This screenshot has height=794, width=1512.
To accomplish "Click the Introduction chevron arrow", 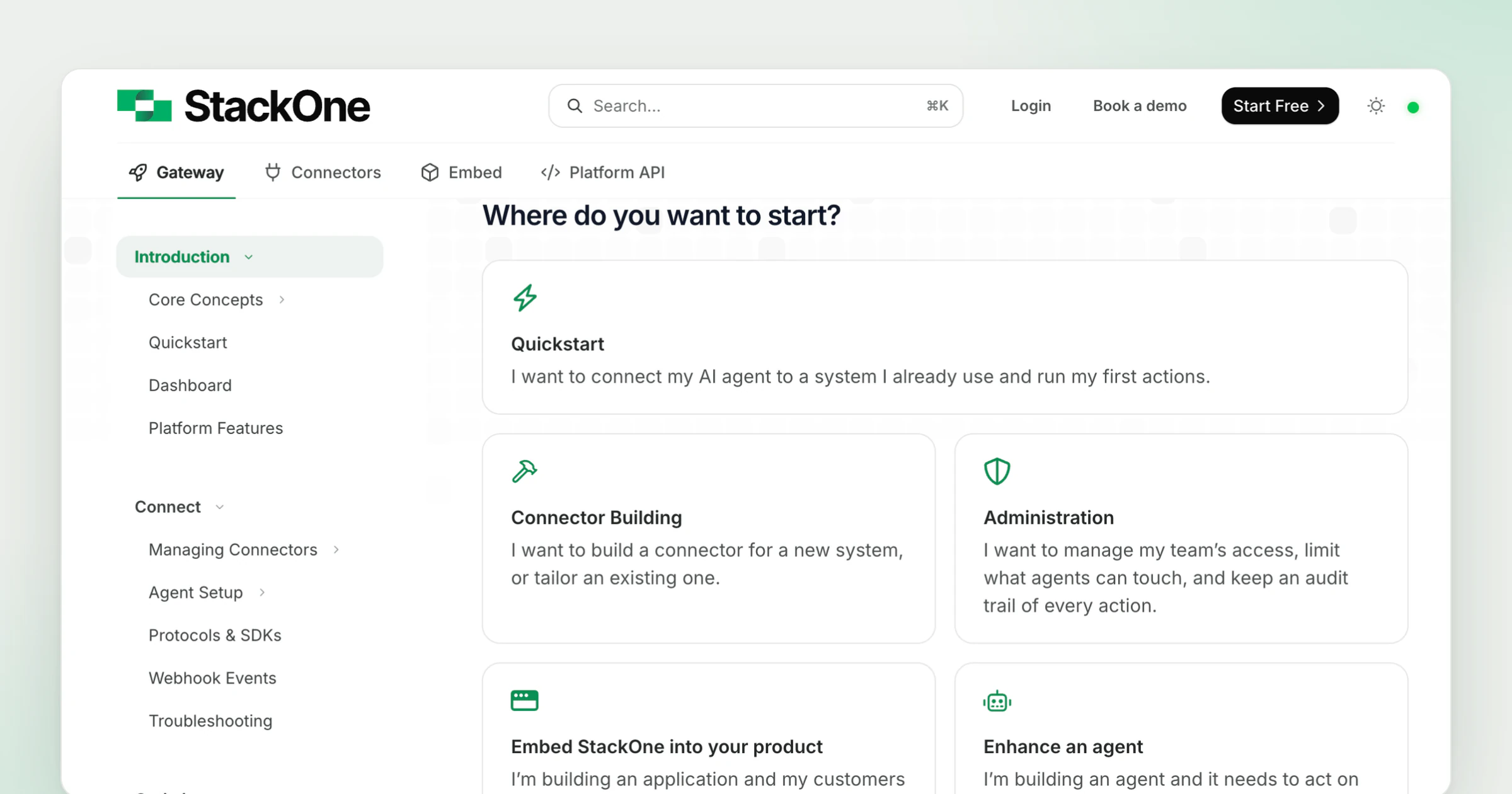I will pyautogui.click(x=249, y=257).
